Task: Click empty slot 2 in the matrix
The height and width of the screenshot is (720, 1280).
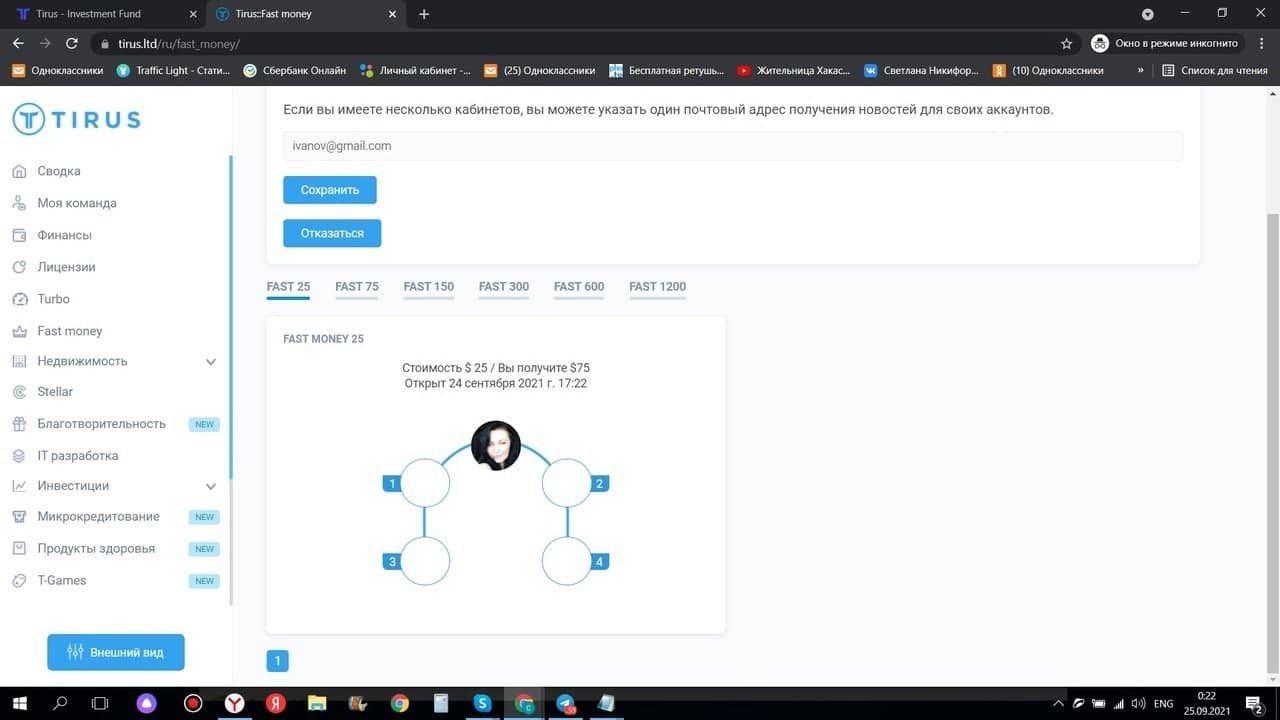Action: point(567,484)
